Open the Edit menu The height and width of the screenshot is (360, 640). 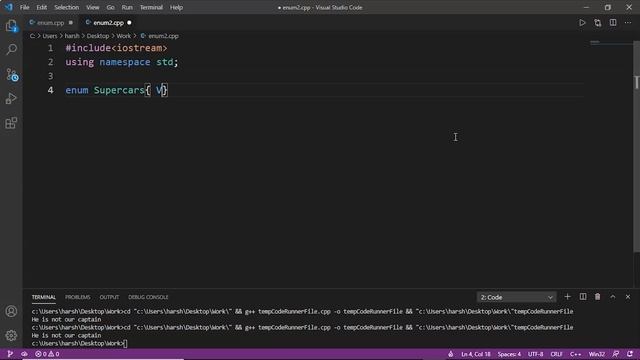click(42, 7)
